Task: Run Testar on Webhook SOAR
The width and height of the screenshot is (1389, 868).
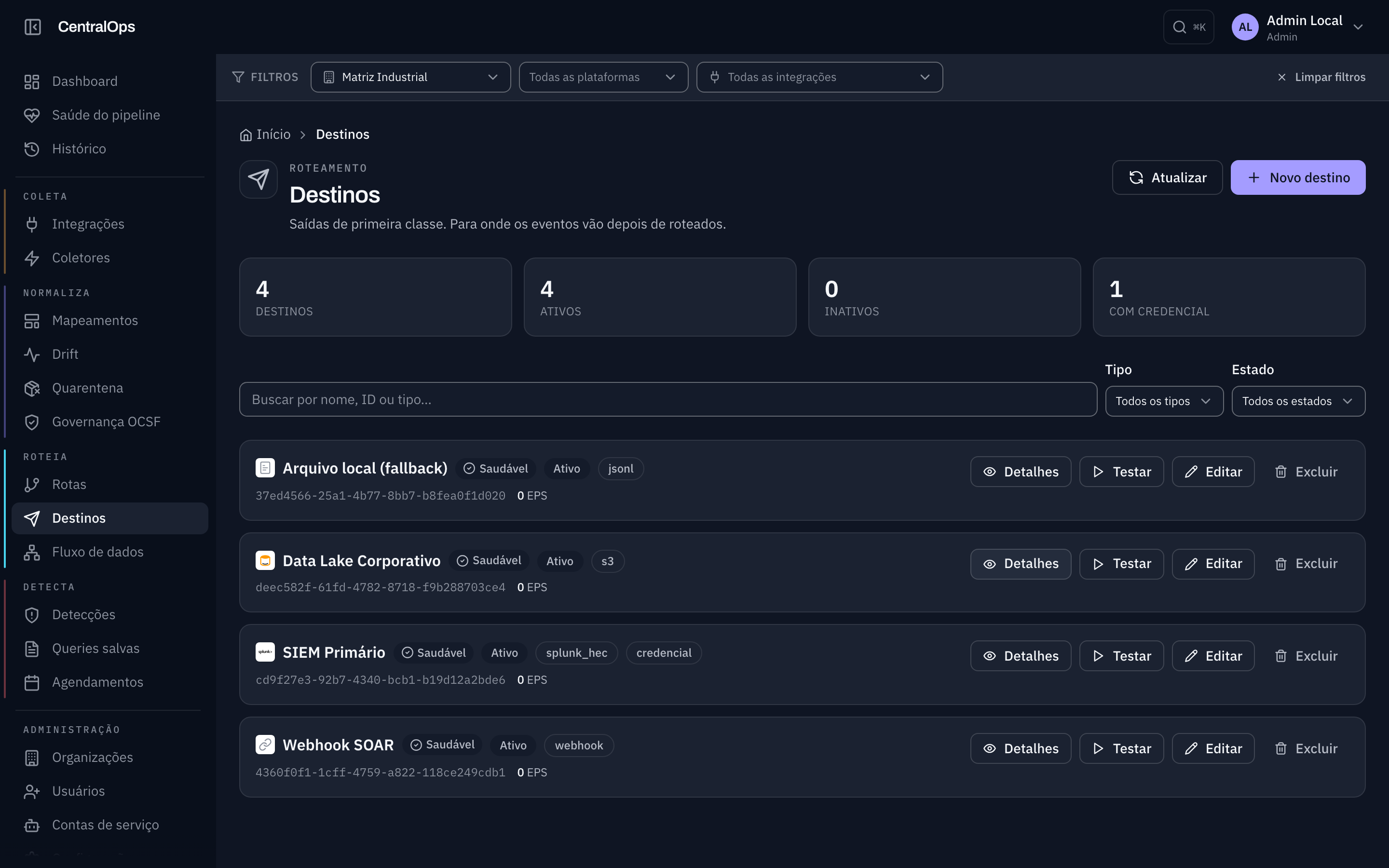Action: [1121, 748]
